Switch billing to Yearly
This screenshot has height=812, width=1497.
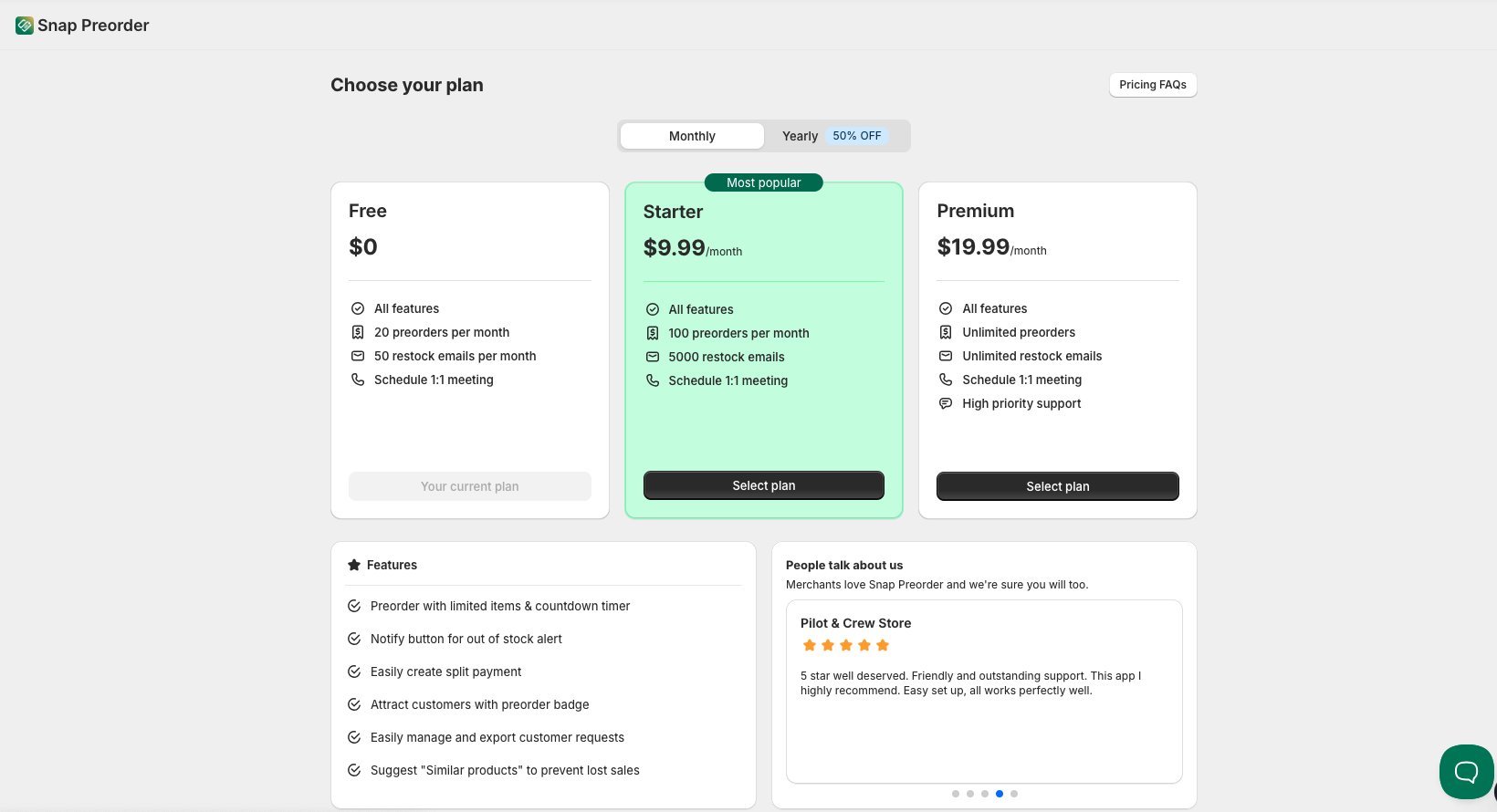coord(800,136)
